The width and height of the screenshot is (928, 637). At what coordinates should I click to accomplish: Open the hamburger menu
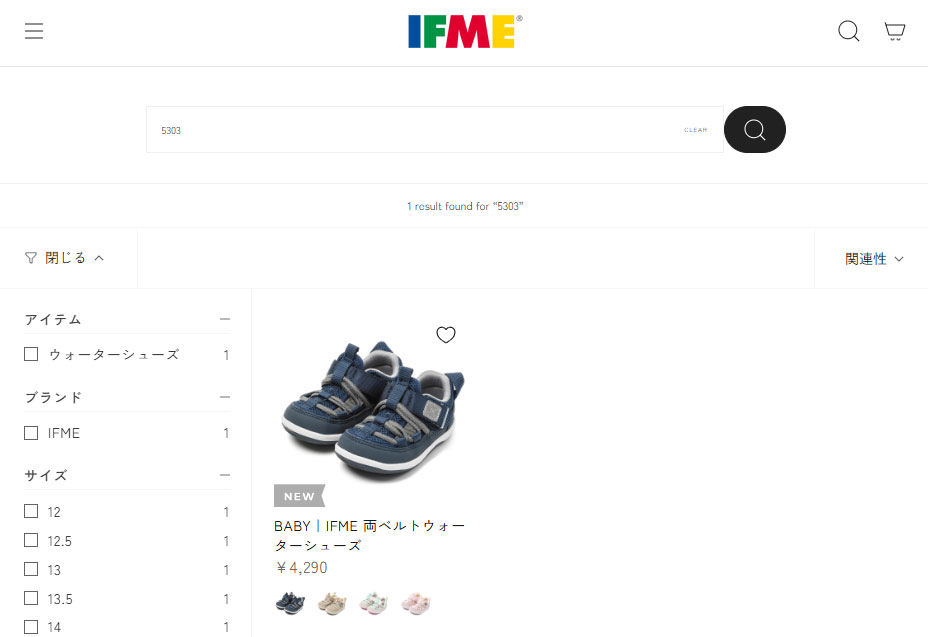click(x=34, y=31)
